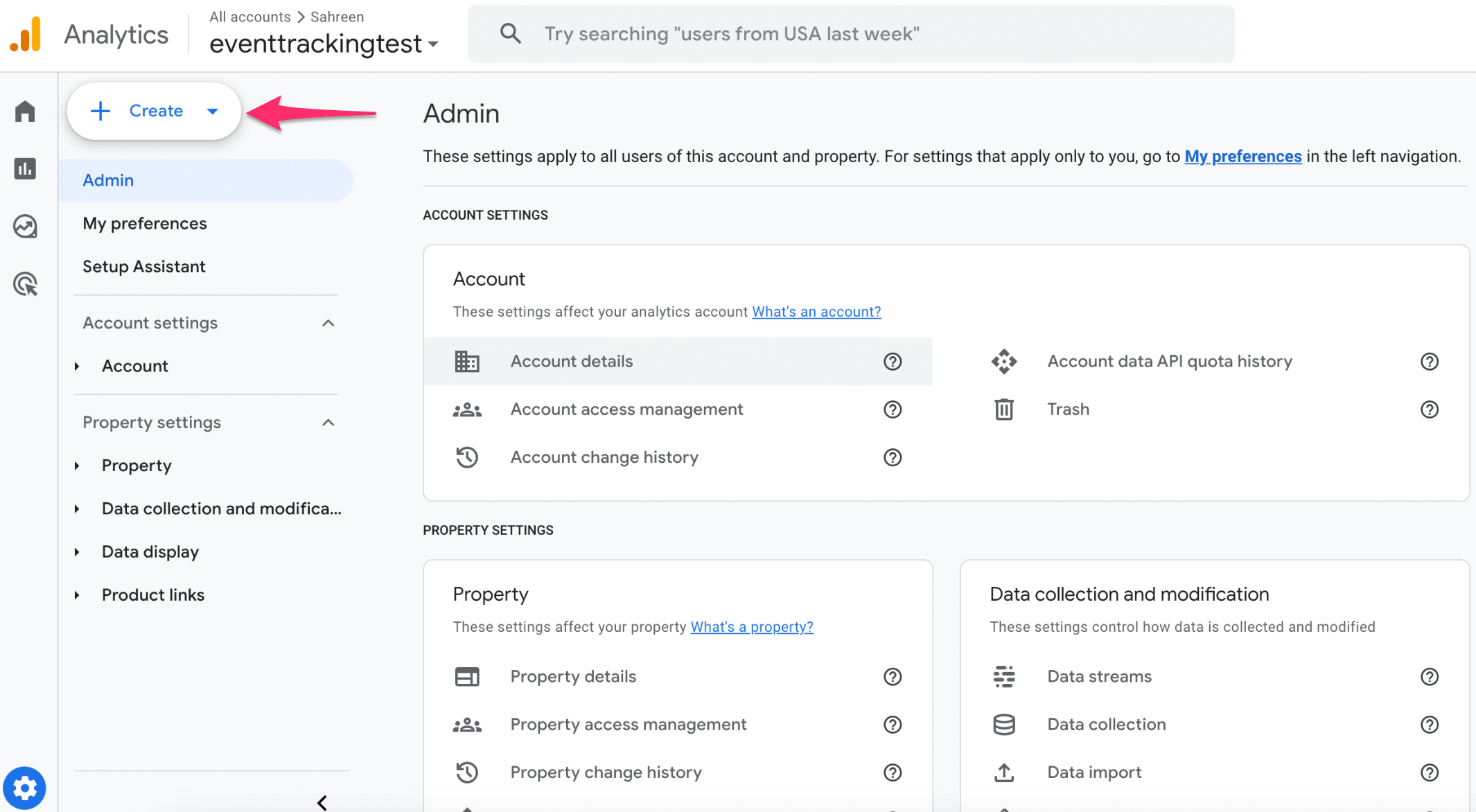Collapse the Property settings section
This screenshot has height=812, width=1476.
pyautogui.click(x=328, y=423)
